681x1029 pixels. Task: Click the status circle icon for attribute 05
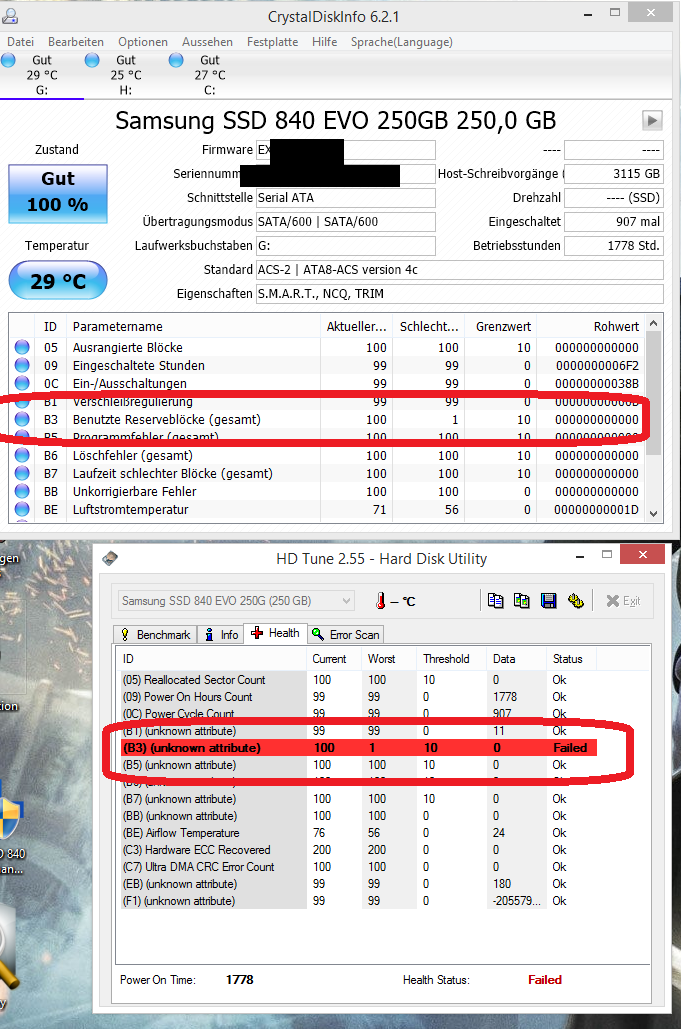click(x=22, y=346)
